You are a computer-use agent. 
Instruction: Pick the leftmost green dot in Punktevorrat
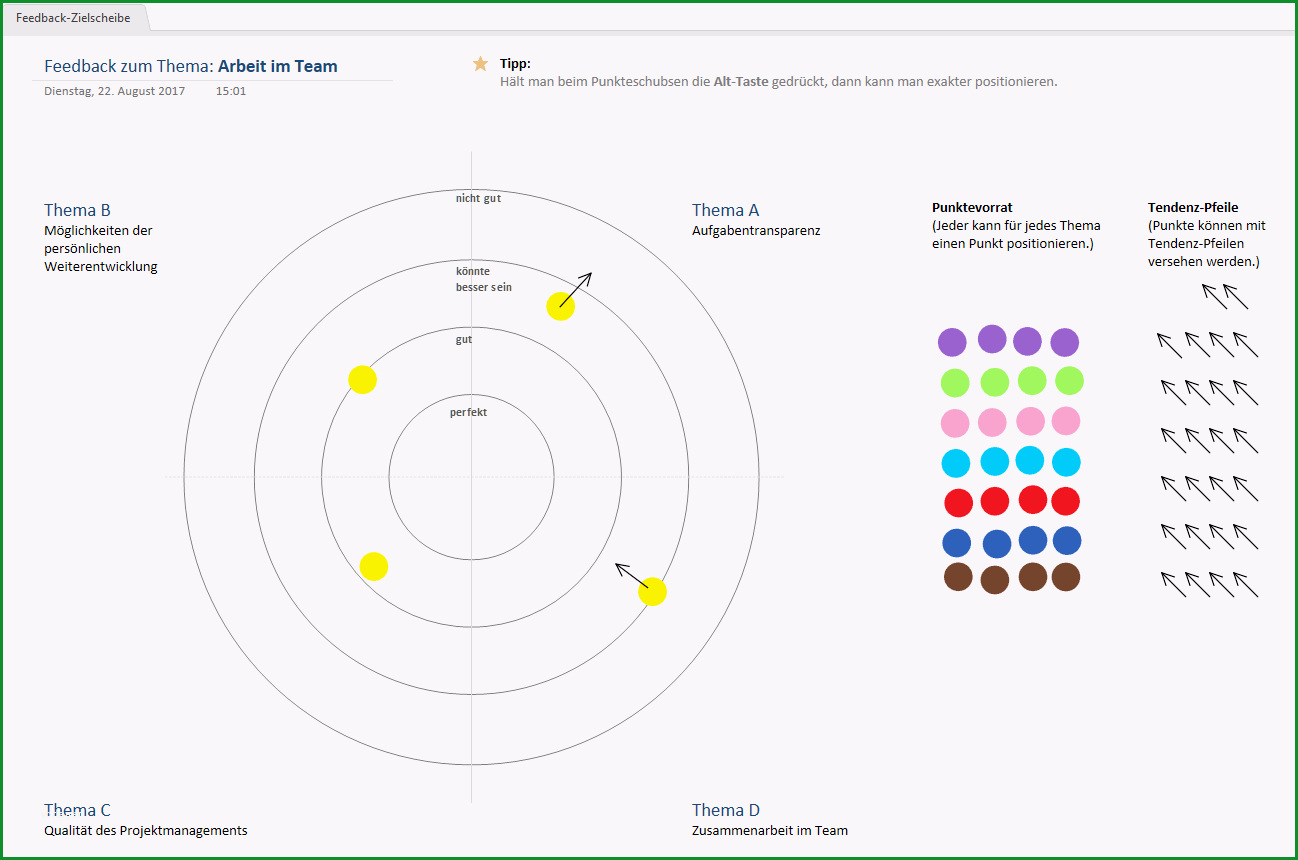(x=955, y=383)
